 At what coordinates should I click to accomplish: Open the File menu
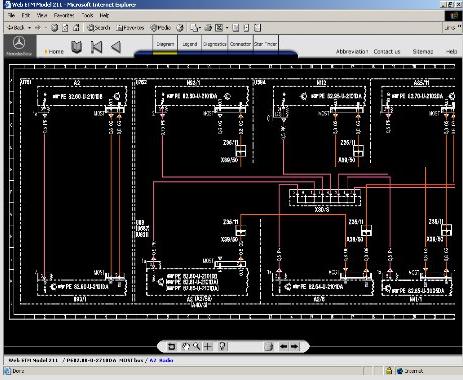[x=11, y=15]
